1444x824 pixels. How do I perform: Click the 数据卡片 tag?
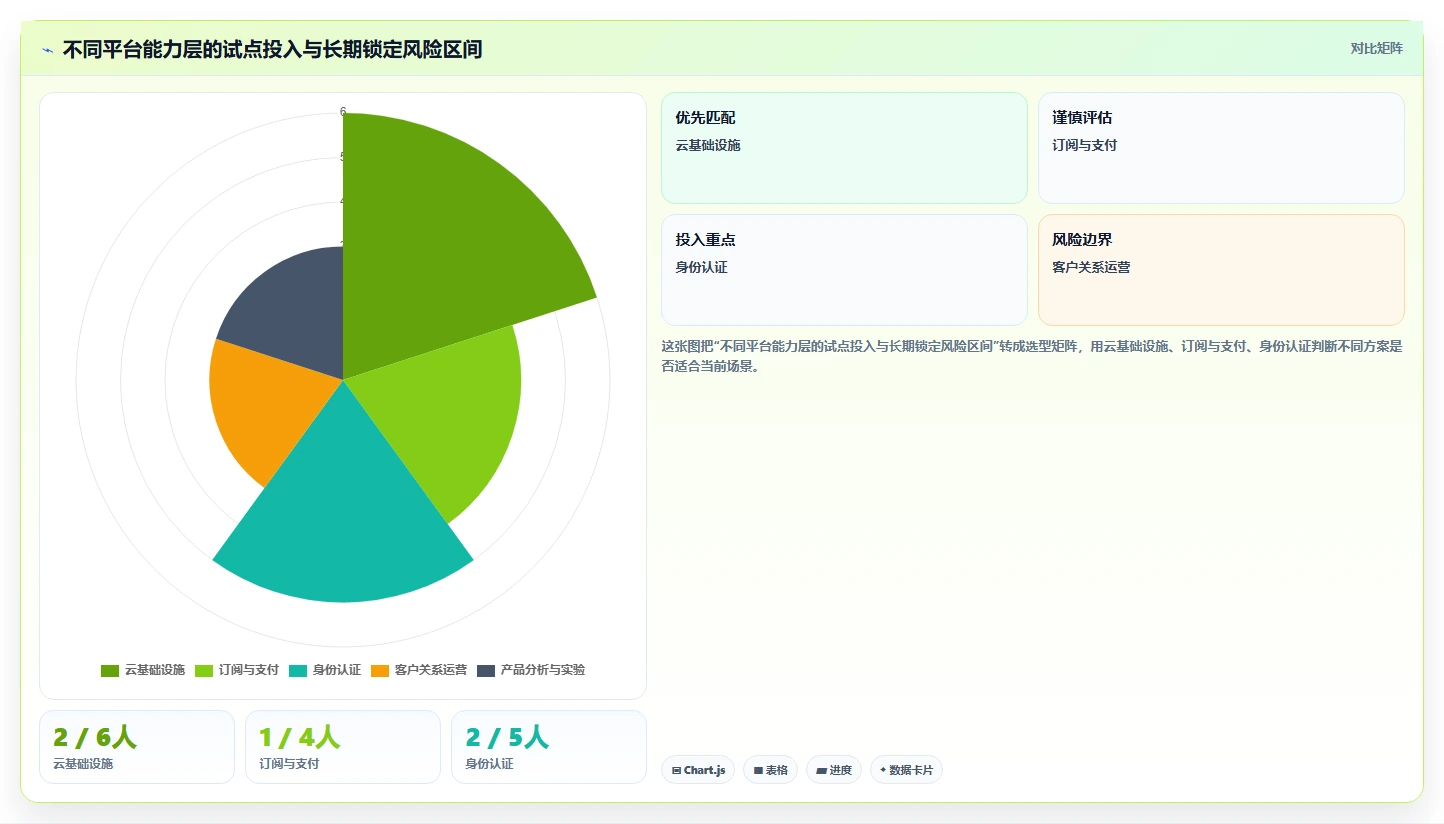coord(906,770)
